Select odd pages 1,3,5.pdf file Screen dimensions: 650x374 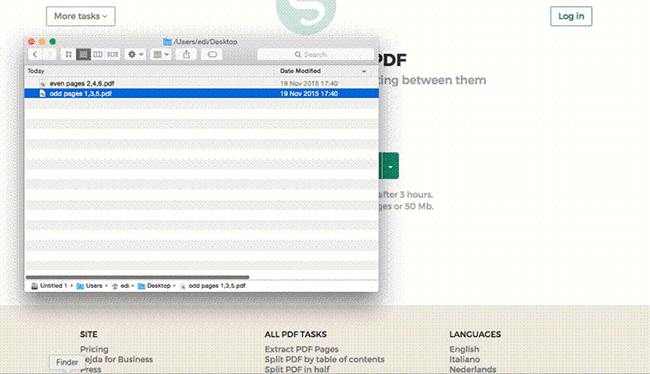click(x=201, y=94)
